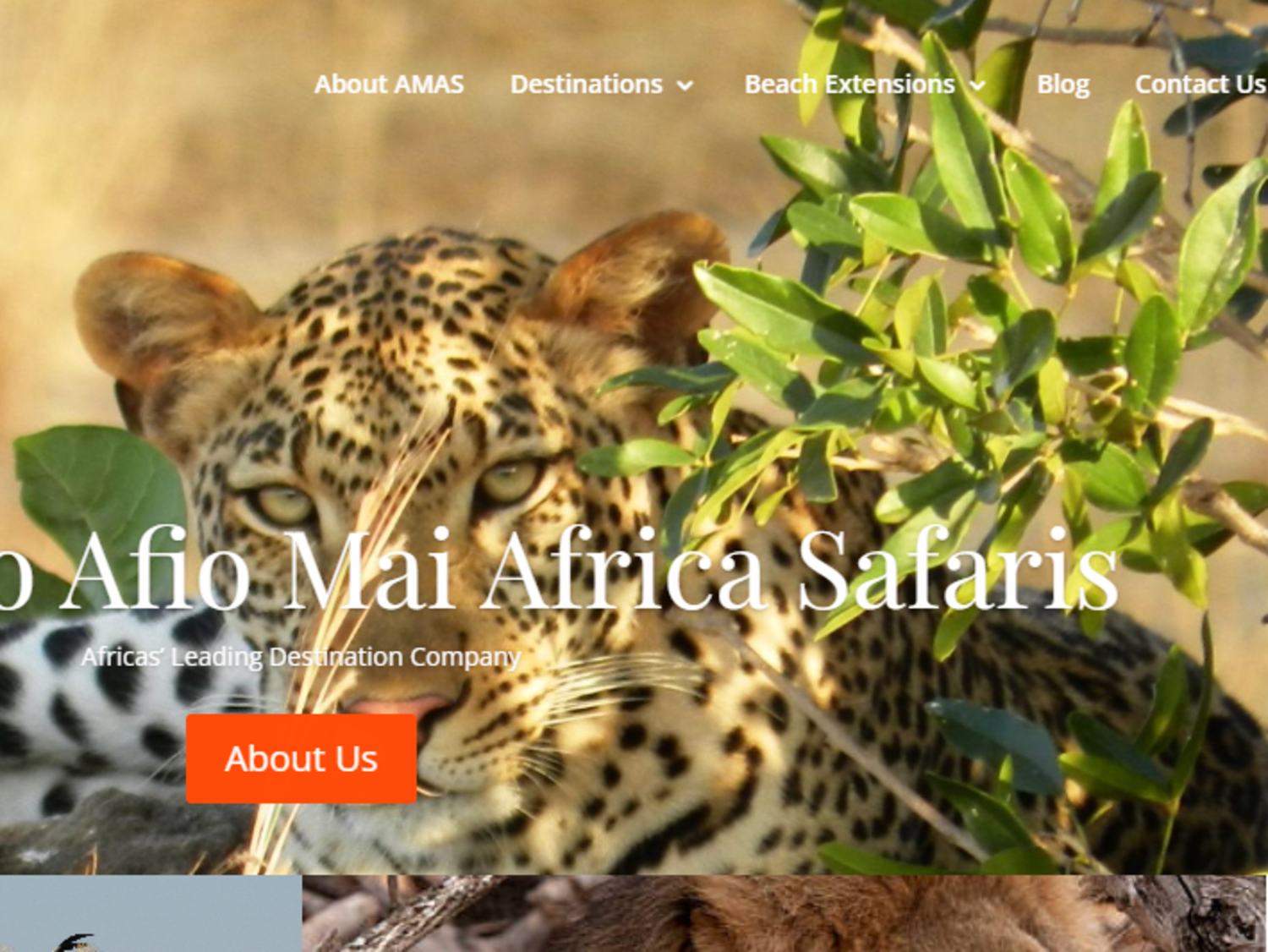
Task: Expand the Beach Extensions dropdown arrow
Action: [x=977, y=85]
